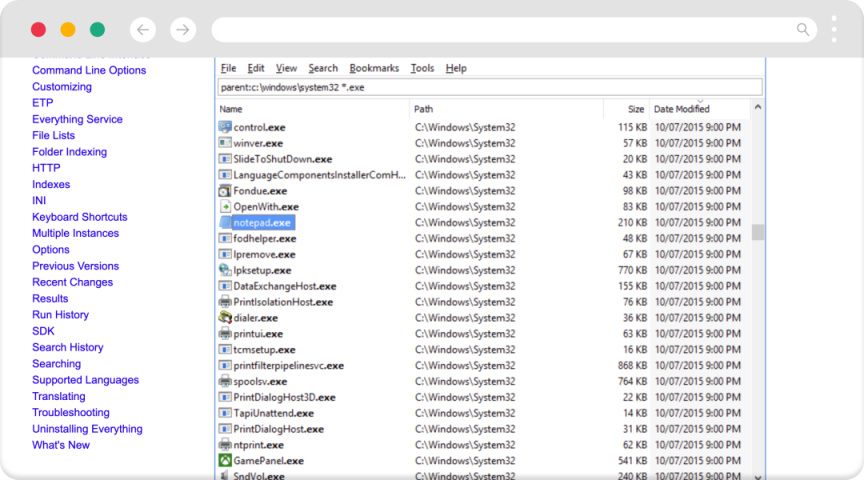Click the PrintDialogHost3D.exe file icon
The width and height of the screenshot is (864, 480).
point(225,397)
